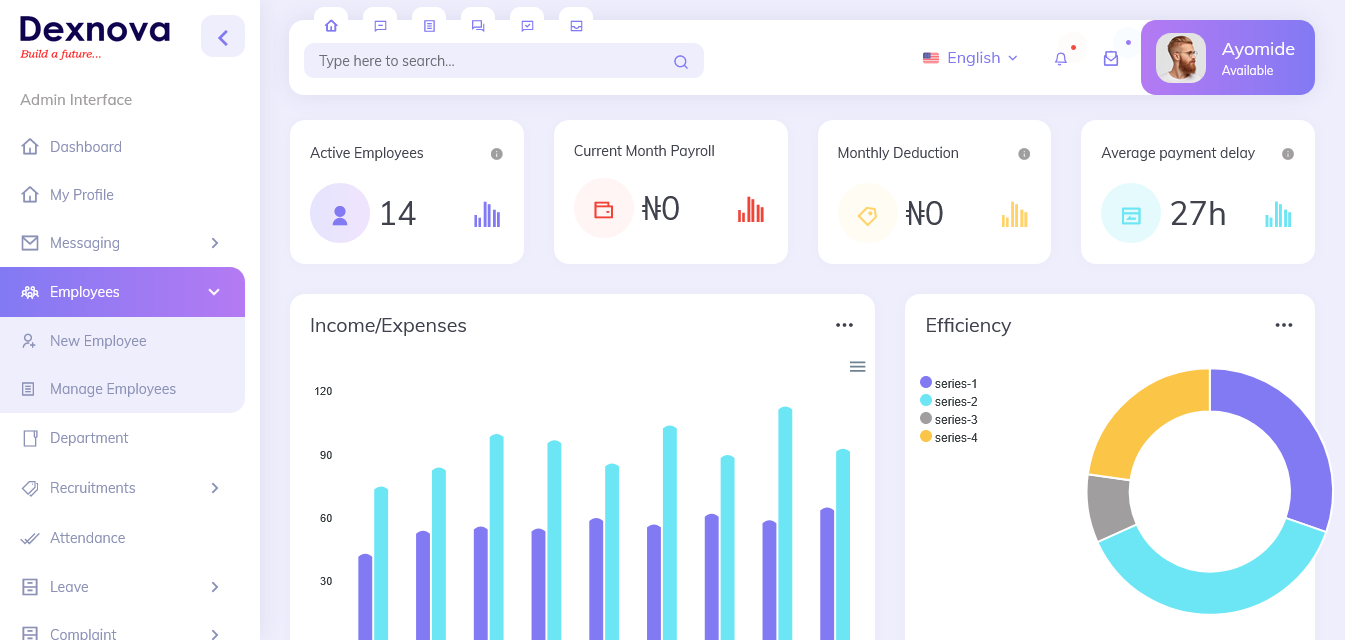Click in the 'Type here to search' field
Viewport: 1345px width, 640px height.
tap(490, 61)
